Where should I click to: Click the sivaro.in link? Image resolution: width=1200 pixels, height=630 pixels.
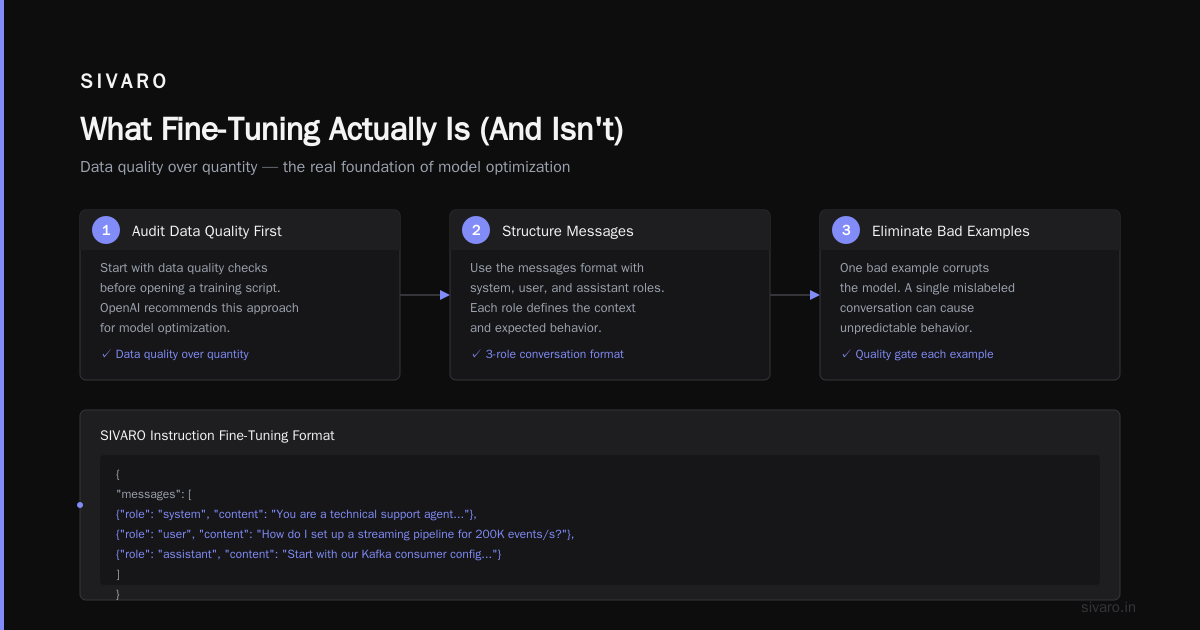coord(1109,607)
